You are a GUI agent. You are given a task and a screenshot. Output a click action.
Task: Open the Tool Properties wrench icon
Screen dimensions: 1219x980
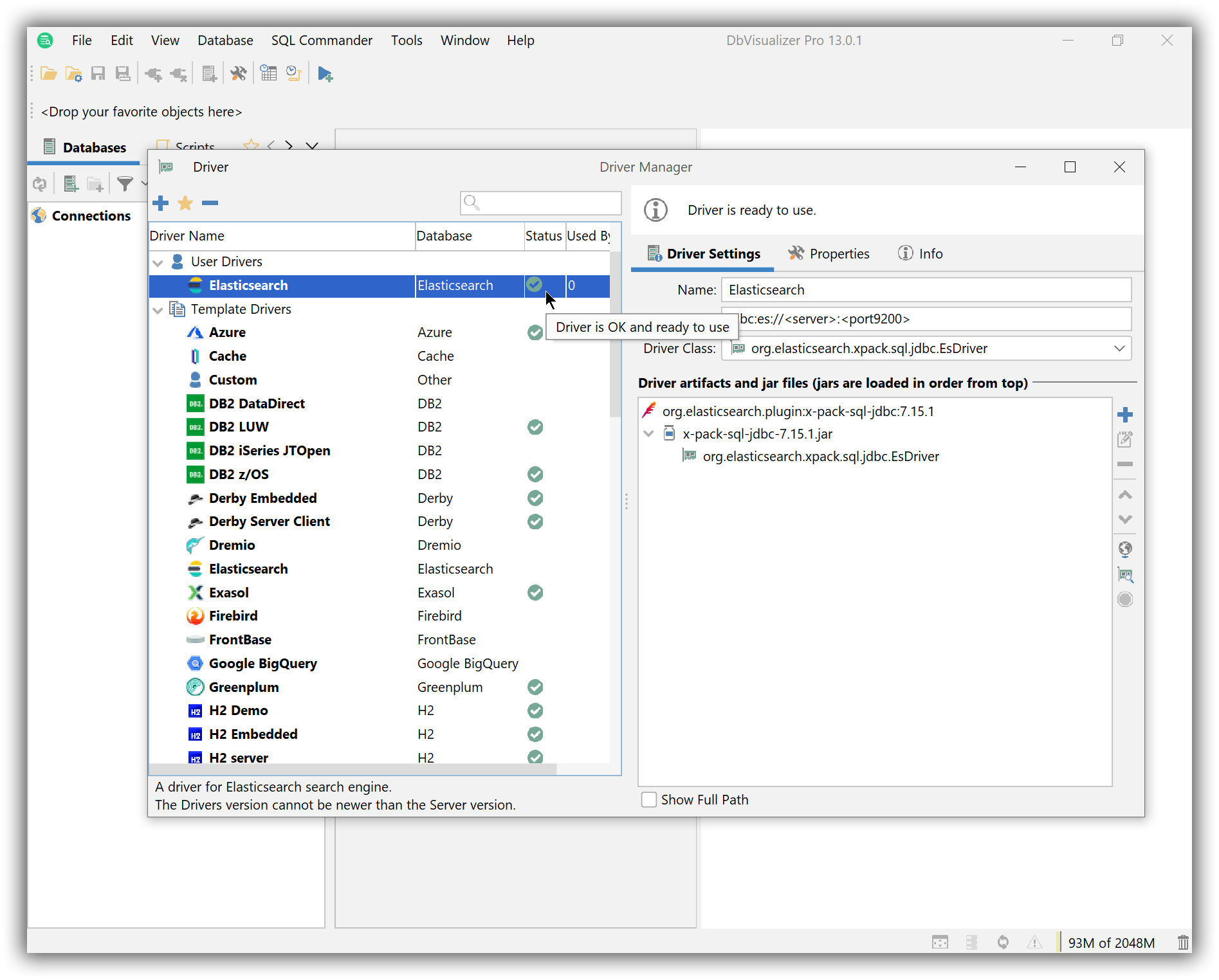(239, 73)
